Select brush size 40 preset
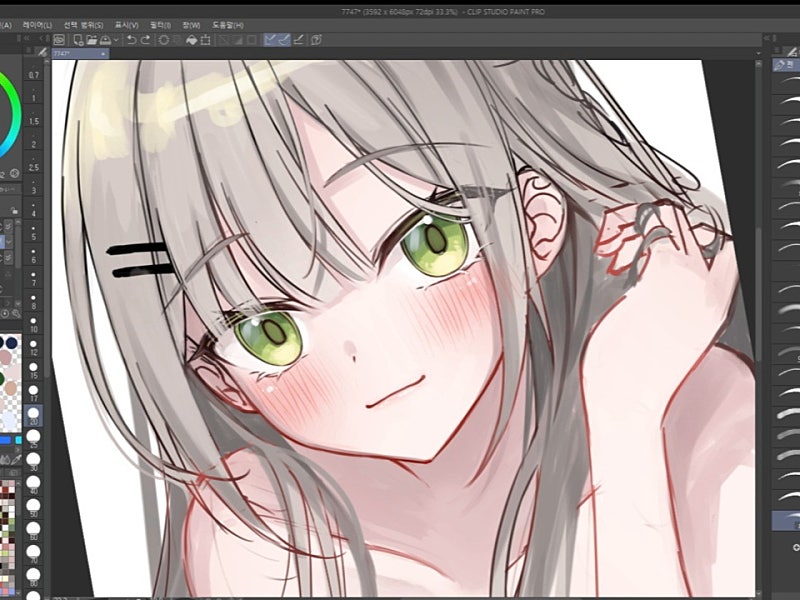 point(33,485)
